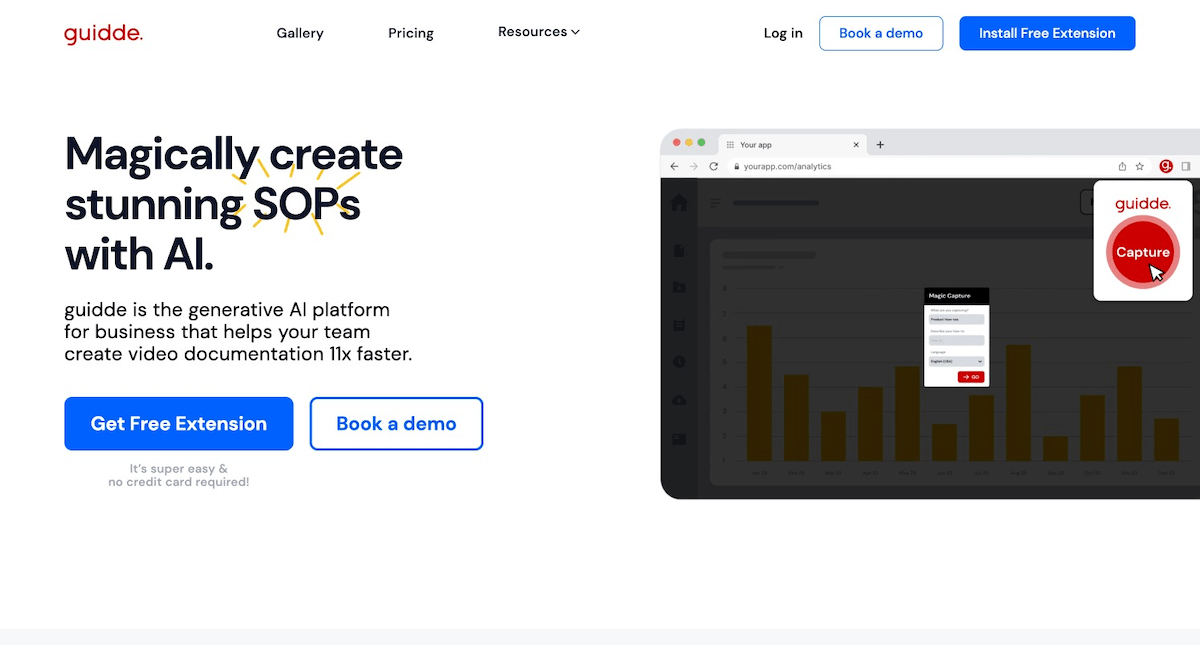Click the guidde extension icon in the browser toolbar
This screenshot has width=1200, height=645.
1166,166
